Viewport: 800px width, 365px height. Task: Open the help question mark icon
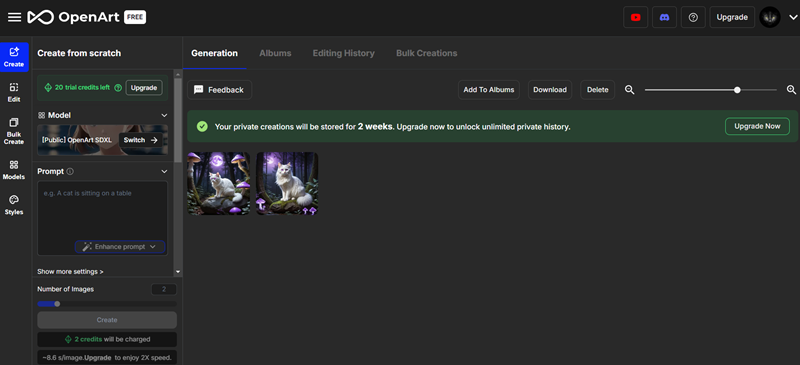pos(693,17)
